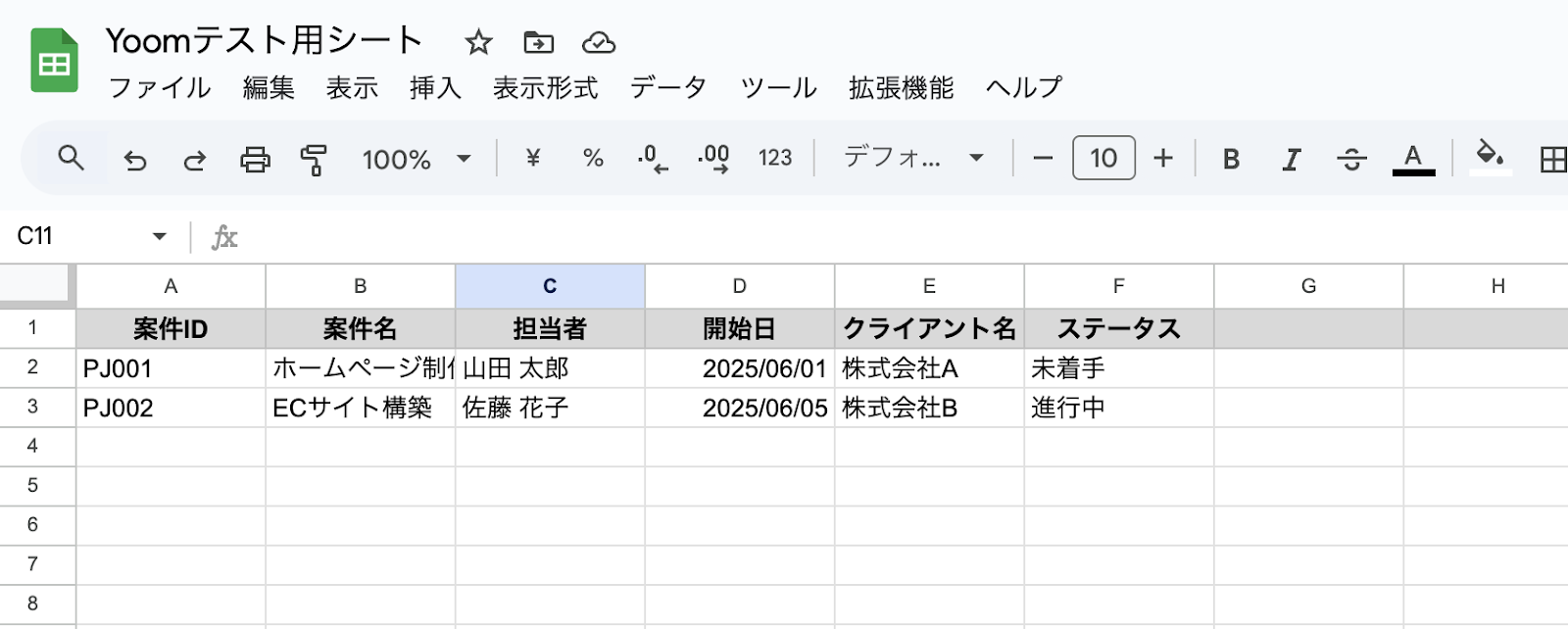This screenshot has height=629, width=1568.
Task: Select the 案件ID header cell
Action: pos(171,329)
